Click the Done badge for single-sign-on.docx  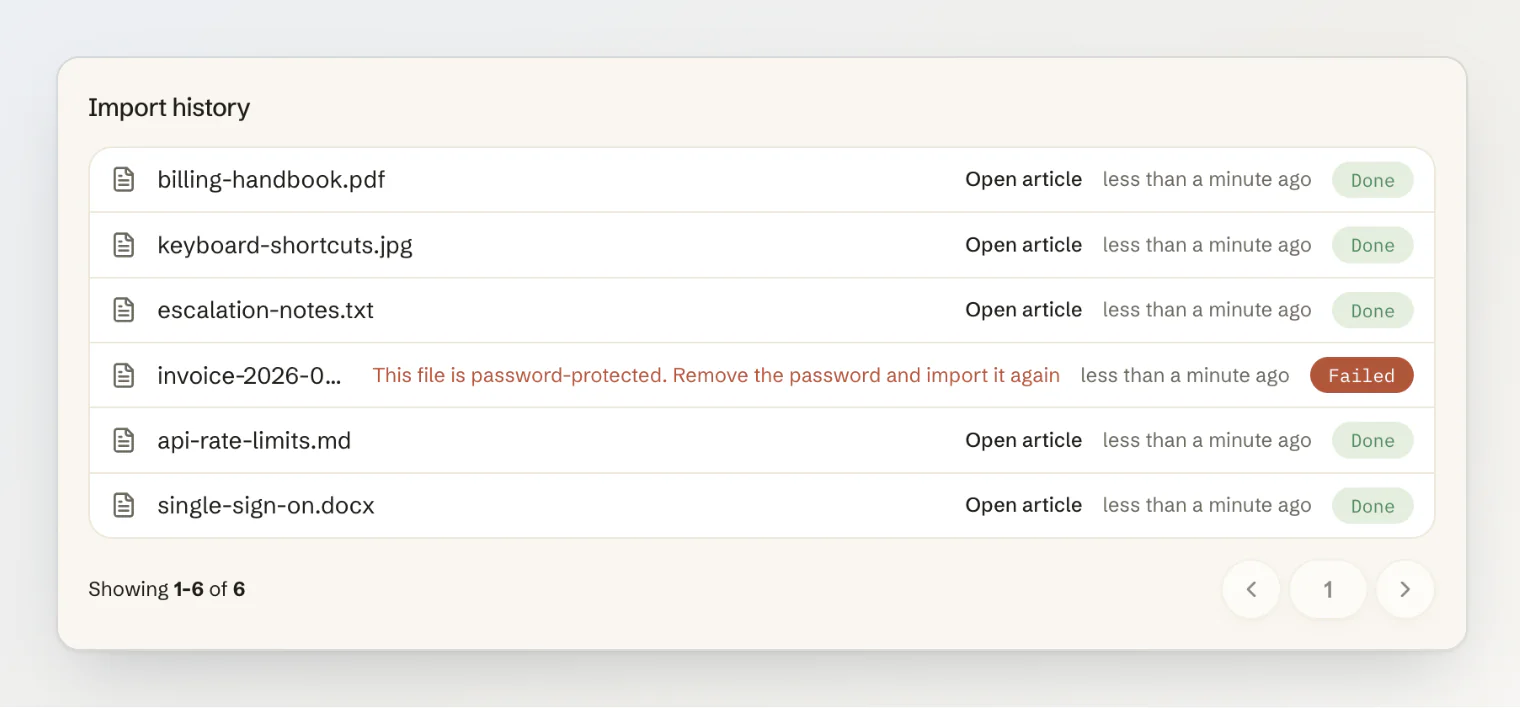click(x=1372, y=505)
